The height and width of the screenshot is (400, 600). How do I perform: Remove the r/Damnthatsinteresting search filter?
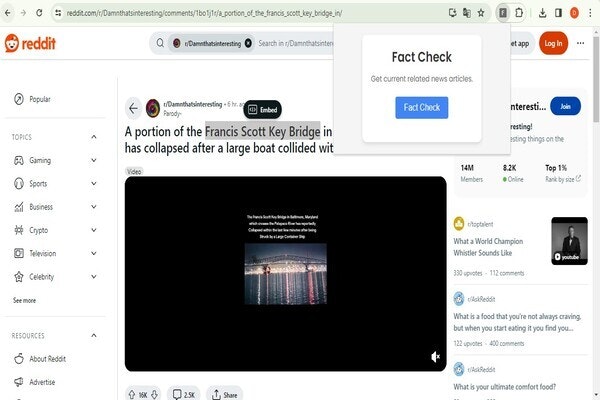[x=248, y=43]
